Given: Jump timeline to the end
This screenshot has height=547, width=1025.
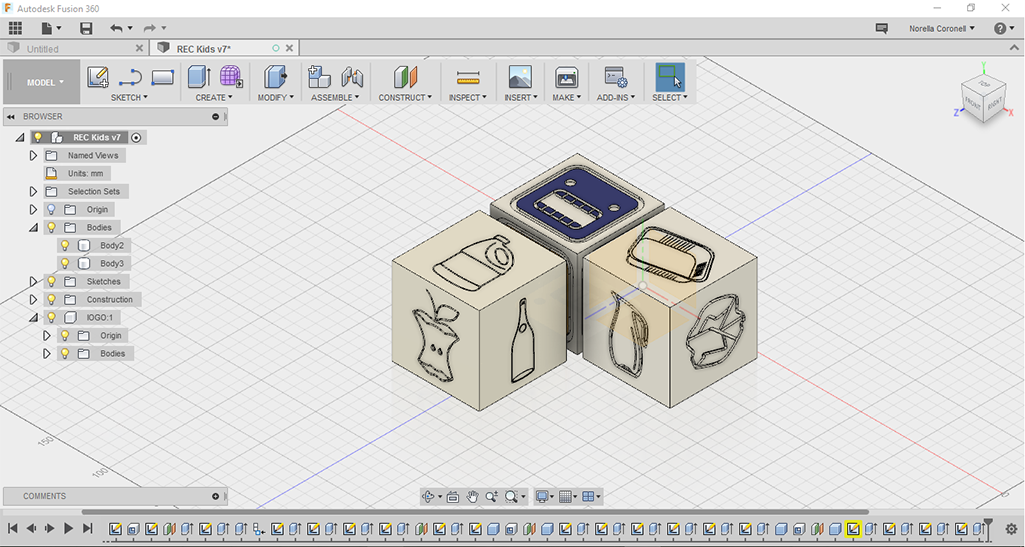Looking at the screenshot, I should [x=88, y=528].
